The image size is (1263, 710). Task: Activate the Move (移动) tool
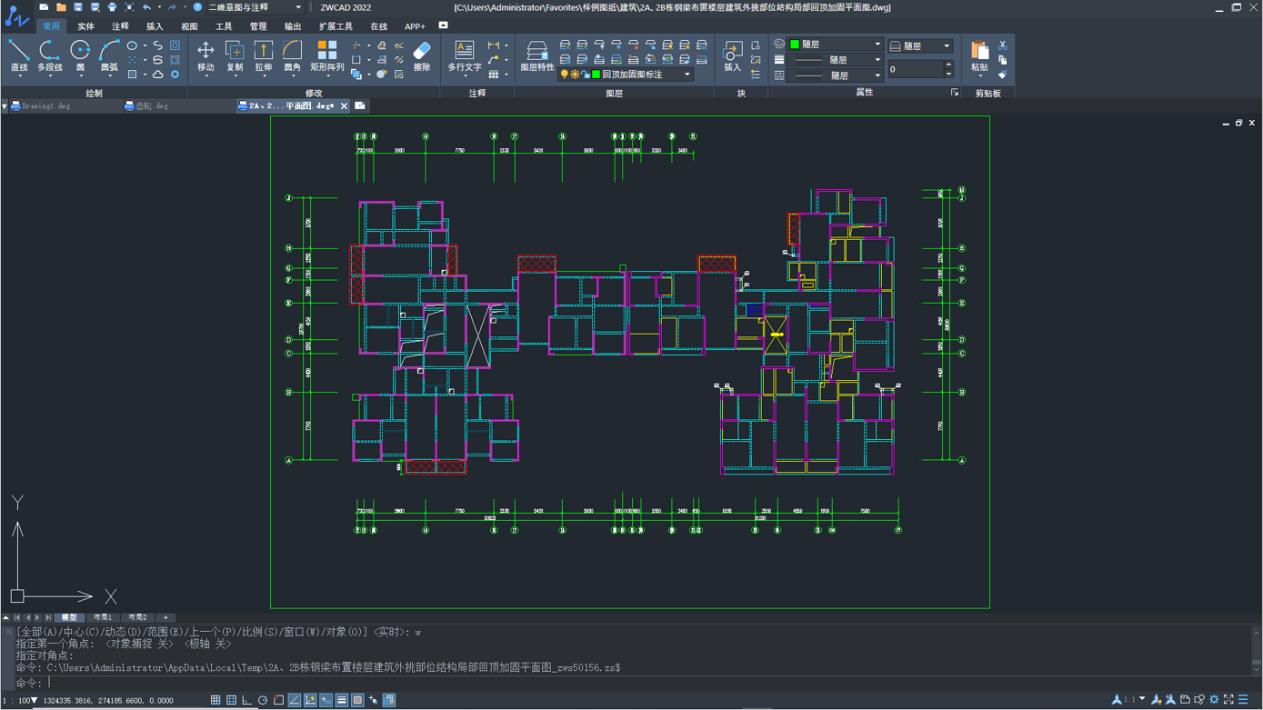tap(205, 56)
